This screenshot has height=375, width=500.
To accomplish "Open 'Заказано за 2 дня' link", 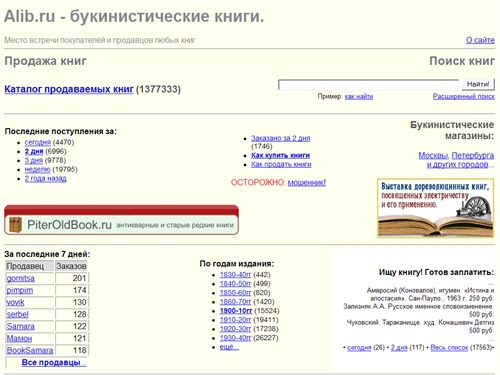I will coord(281,138).
